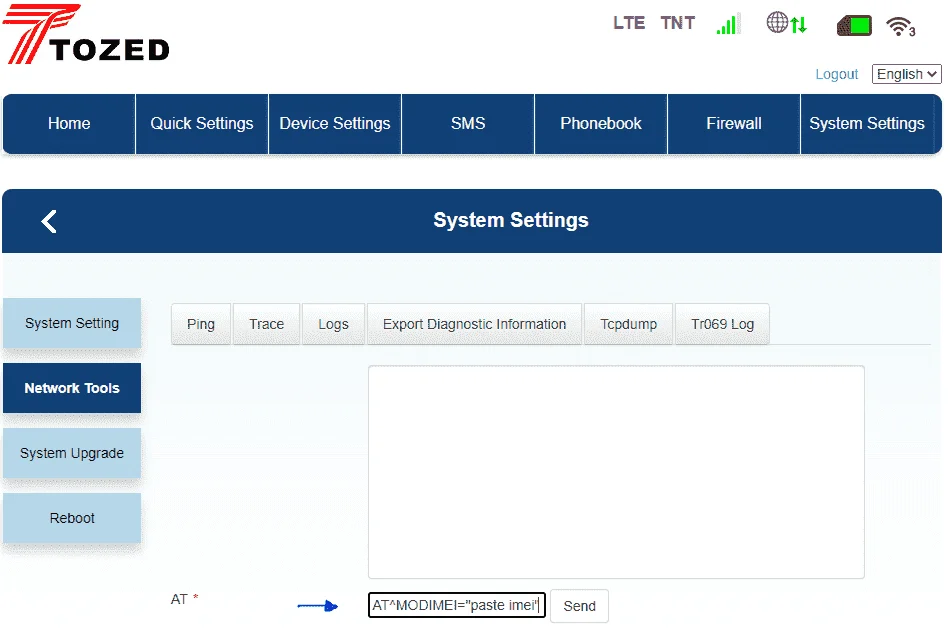
Task: Click the AT field label
Action: (179, 599)
